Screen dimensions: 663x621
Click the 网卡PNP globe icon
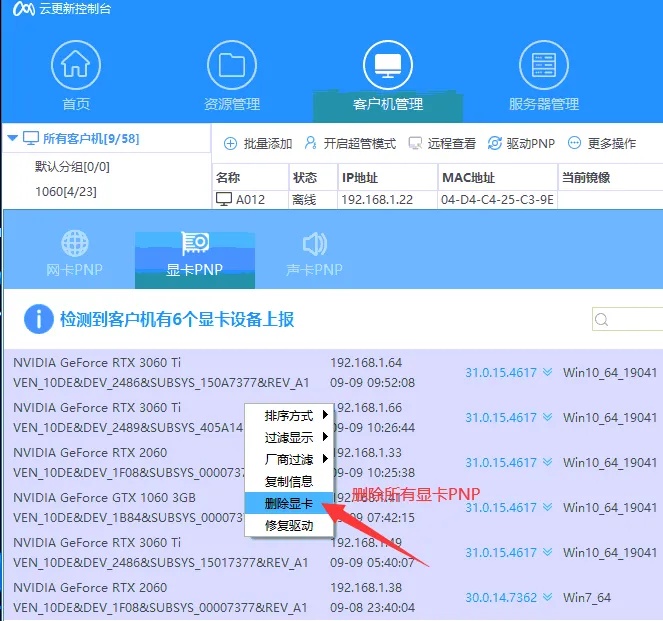75,243
